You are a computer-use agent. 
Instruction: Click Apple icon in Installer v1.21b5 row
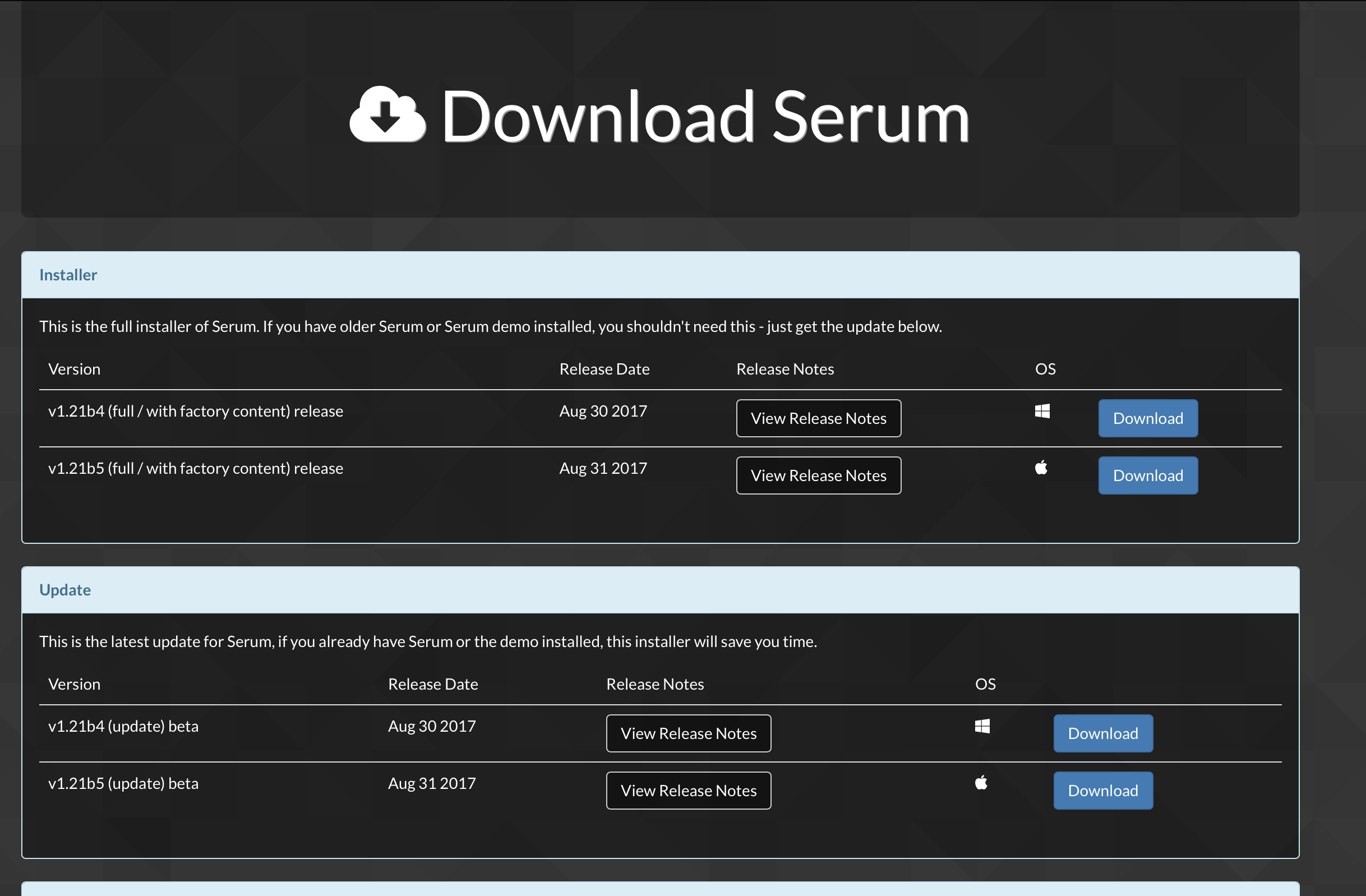1041,468
